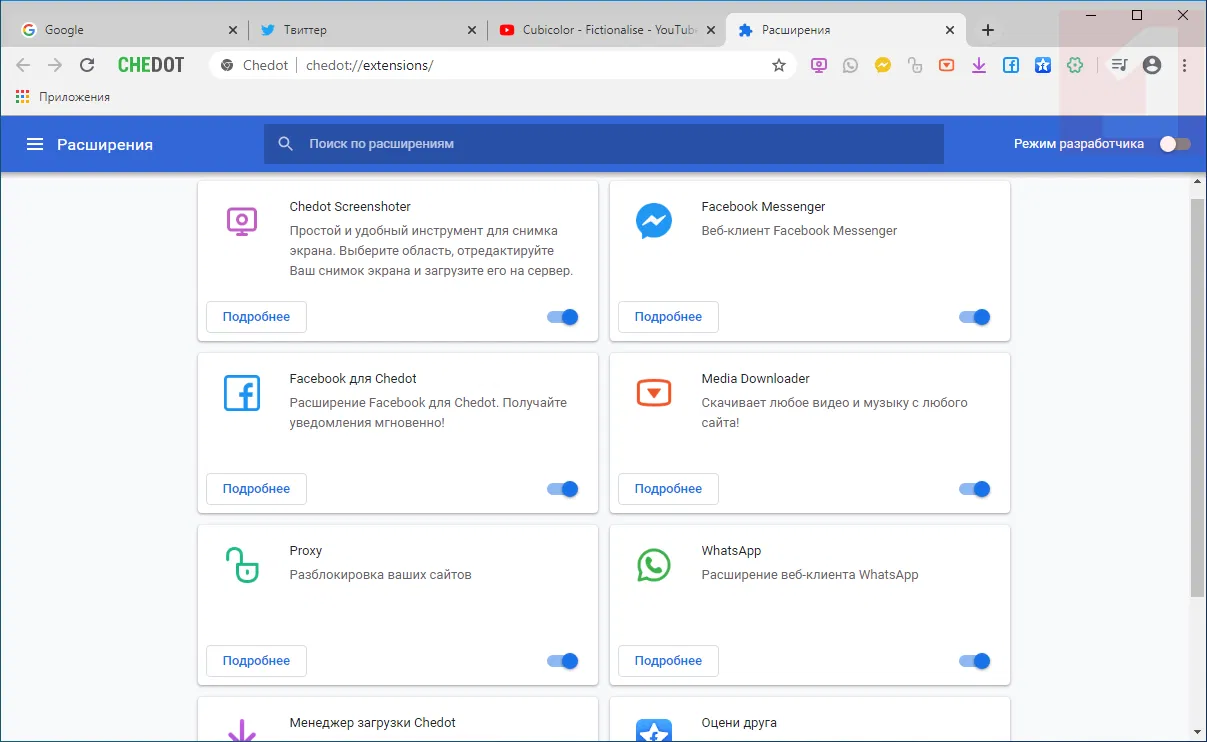Disable the Media Downloader extension
Viewport: 1207px width, 742px height.
coord(975,489)
